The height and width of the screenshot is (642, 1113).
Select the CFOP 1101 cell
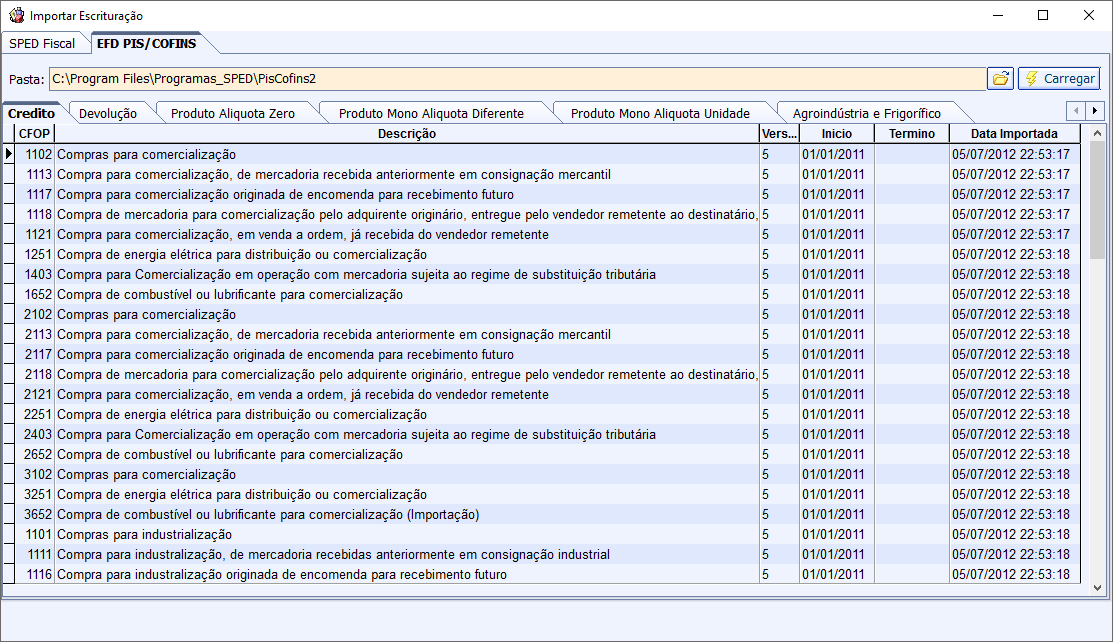point(35,534)
